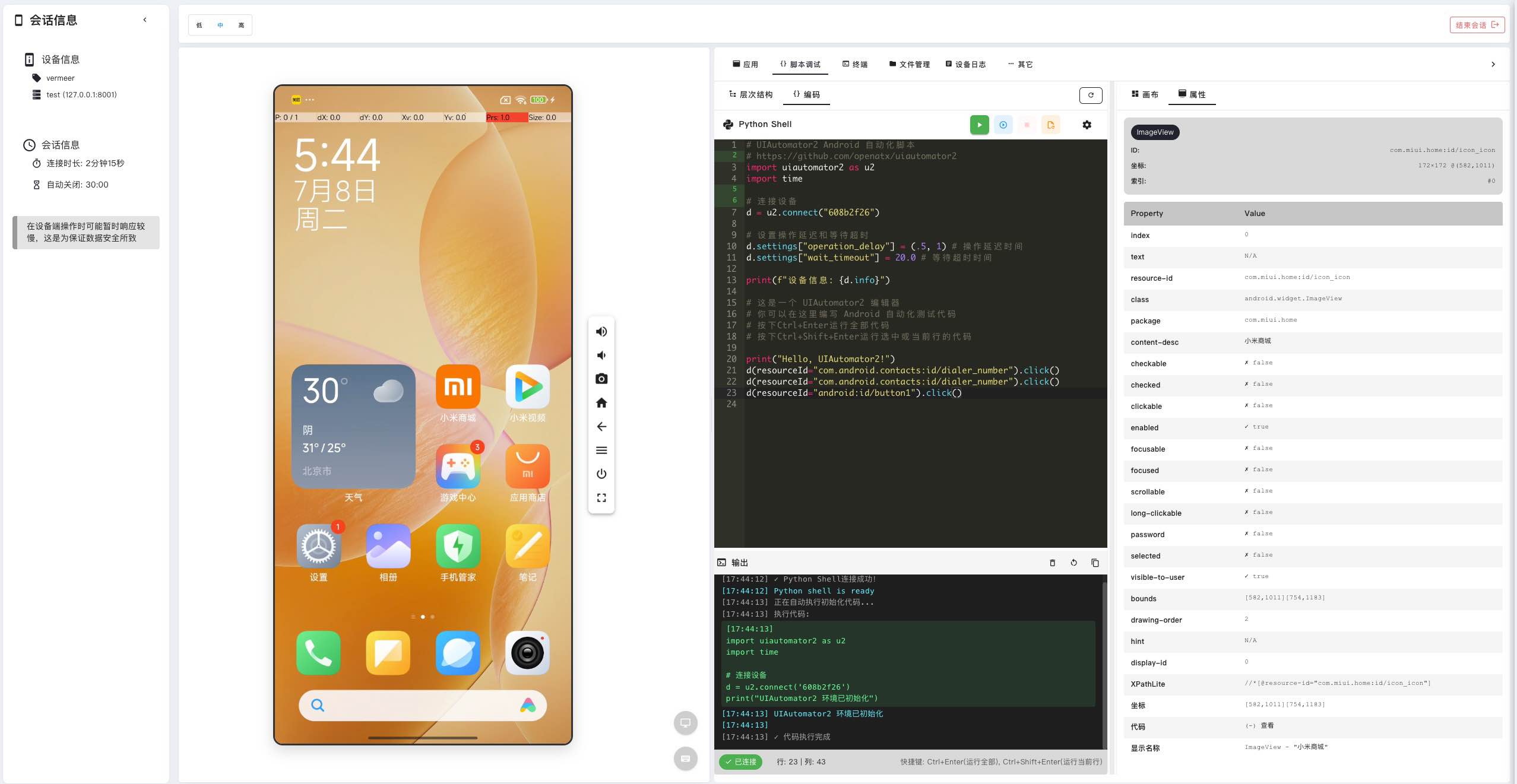The image size is (1517, 784).
Task: Open Python Shell settings gear
Action: [x=1087, y=125]
